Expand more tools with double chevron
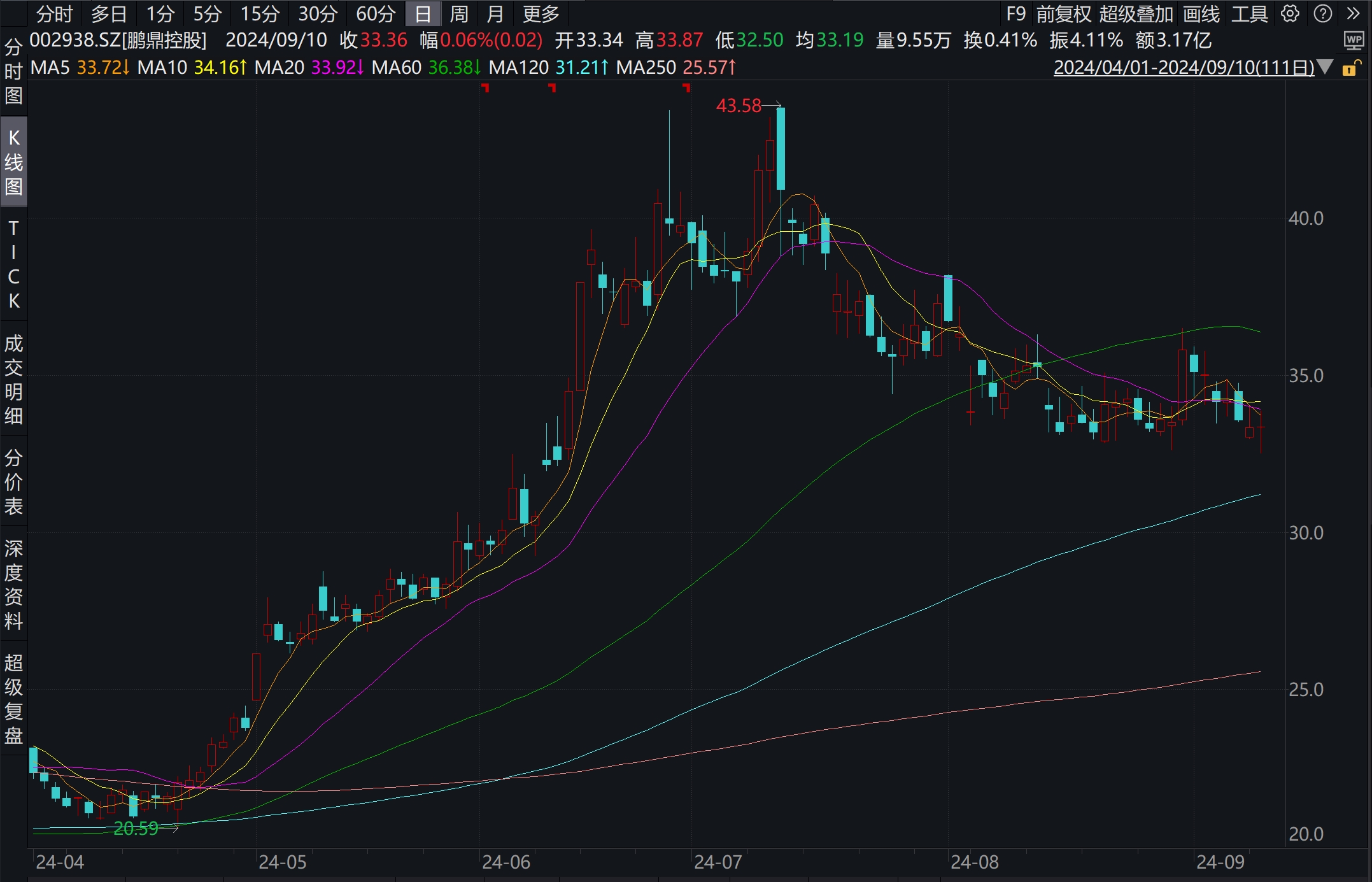 point(1354,13)
